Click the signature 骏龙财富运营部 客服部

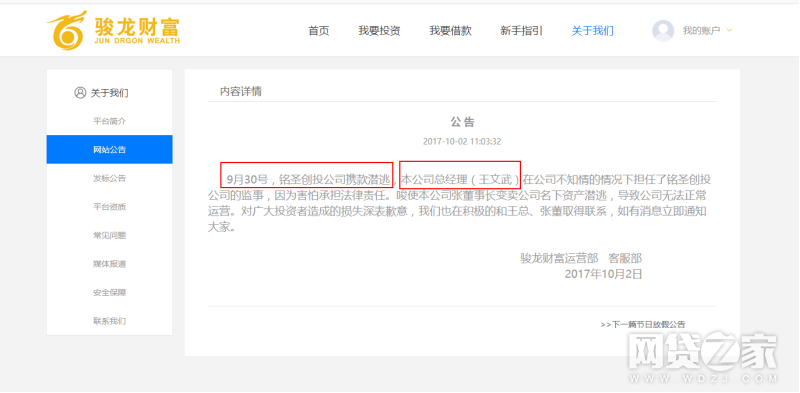coord(581,258)
